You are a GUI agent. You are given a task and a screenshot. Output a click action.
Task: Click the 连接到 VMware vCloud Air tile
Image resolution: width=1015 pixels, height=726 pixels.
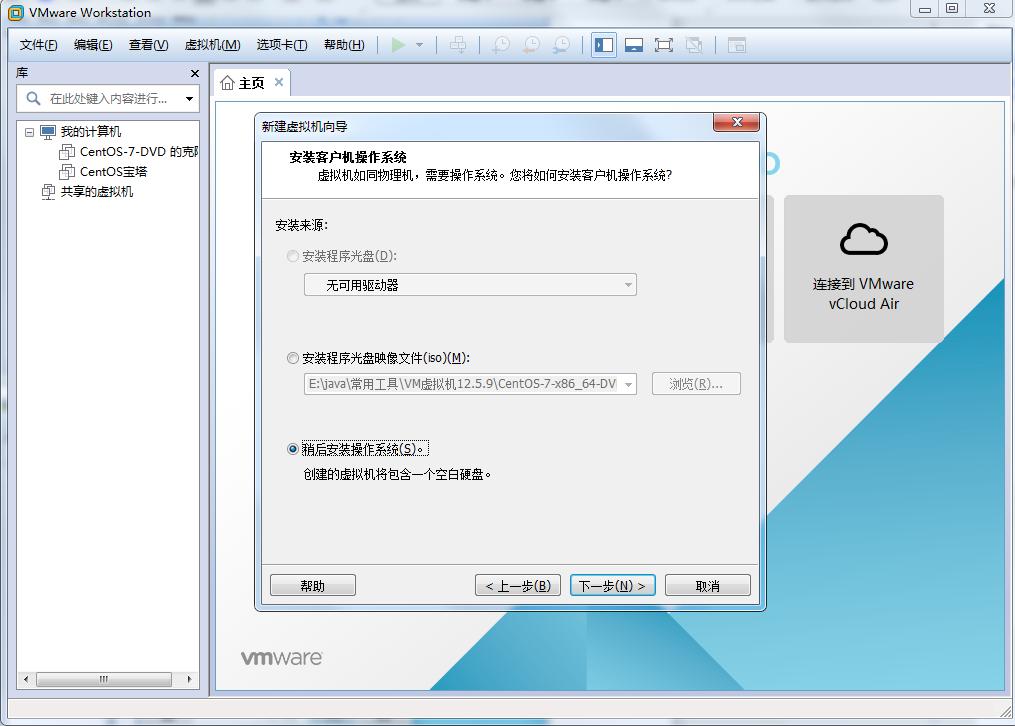coord(864,269)
